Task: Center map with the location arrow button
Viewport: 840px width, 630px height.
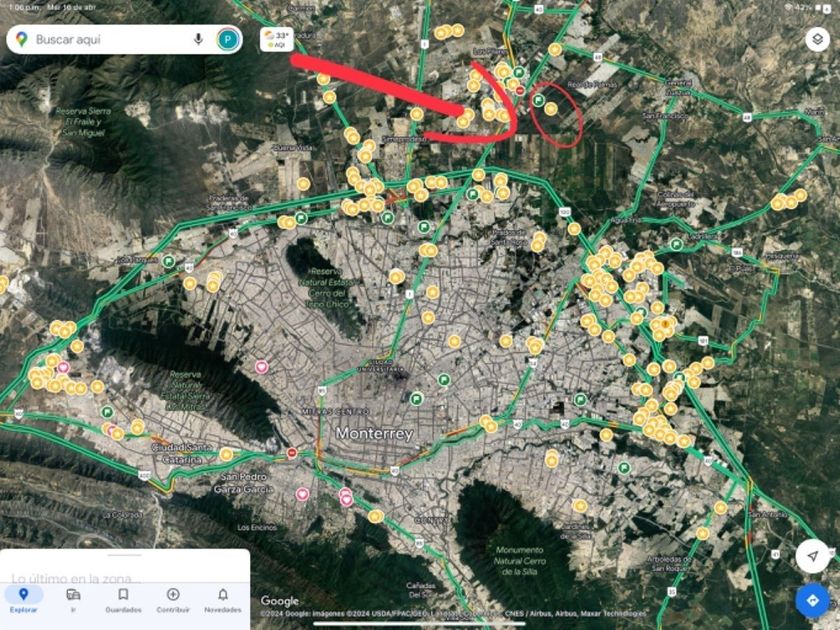Action: (x=812, y=556)
